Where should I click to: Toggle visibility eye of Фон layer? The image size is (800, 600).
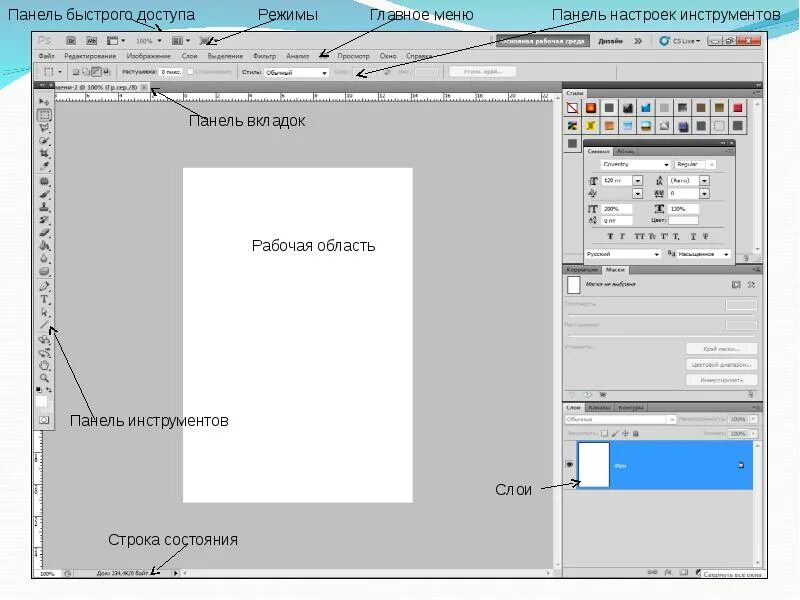569,465
